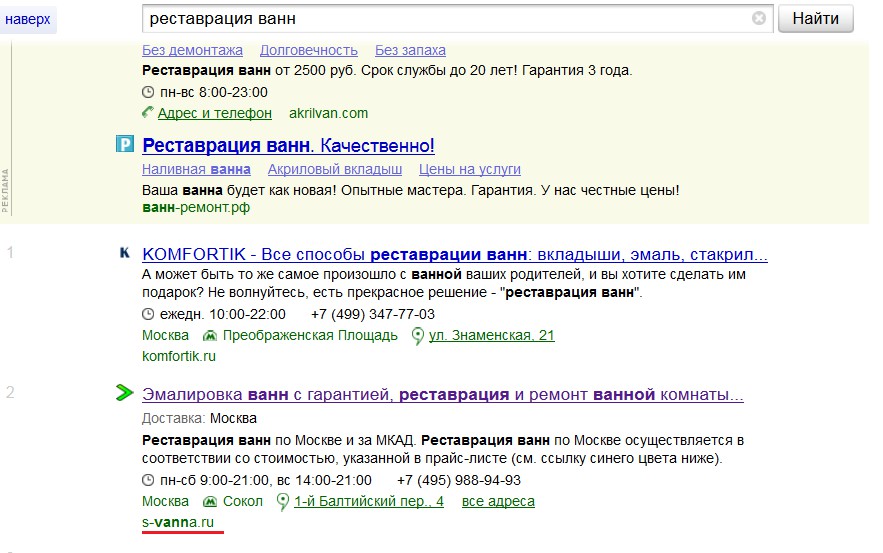Viewport: 883px width, 553px height.
Task: Clear the search field with the X icon
Action: [x=759, y=19]
